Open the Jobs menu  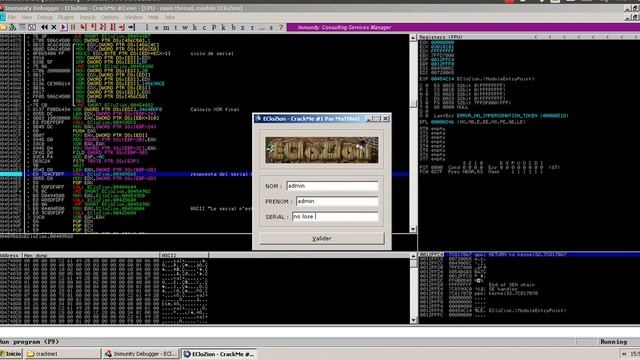tap(170, 17)
